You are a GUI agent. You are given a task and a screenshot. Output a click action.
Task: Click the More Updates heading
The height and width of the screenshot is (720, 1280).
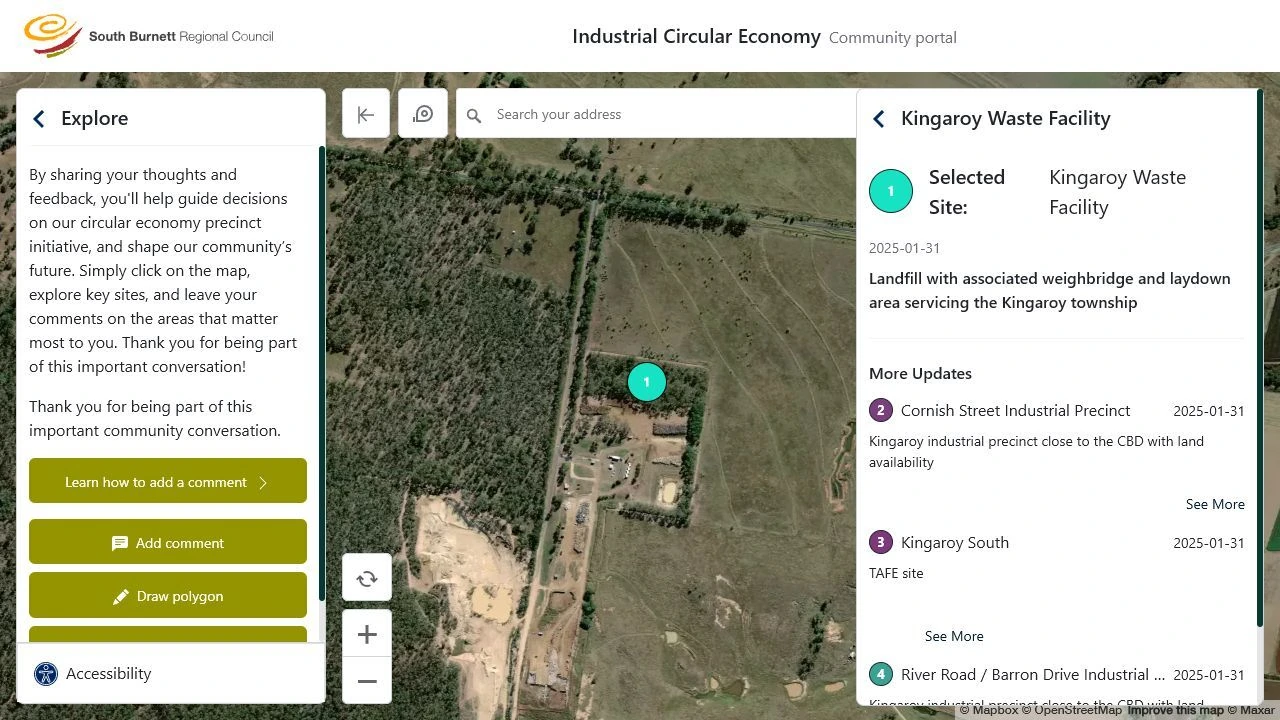[x=920, y=373]
